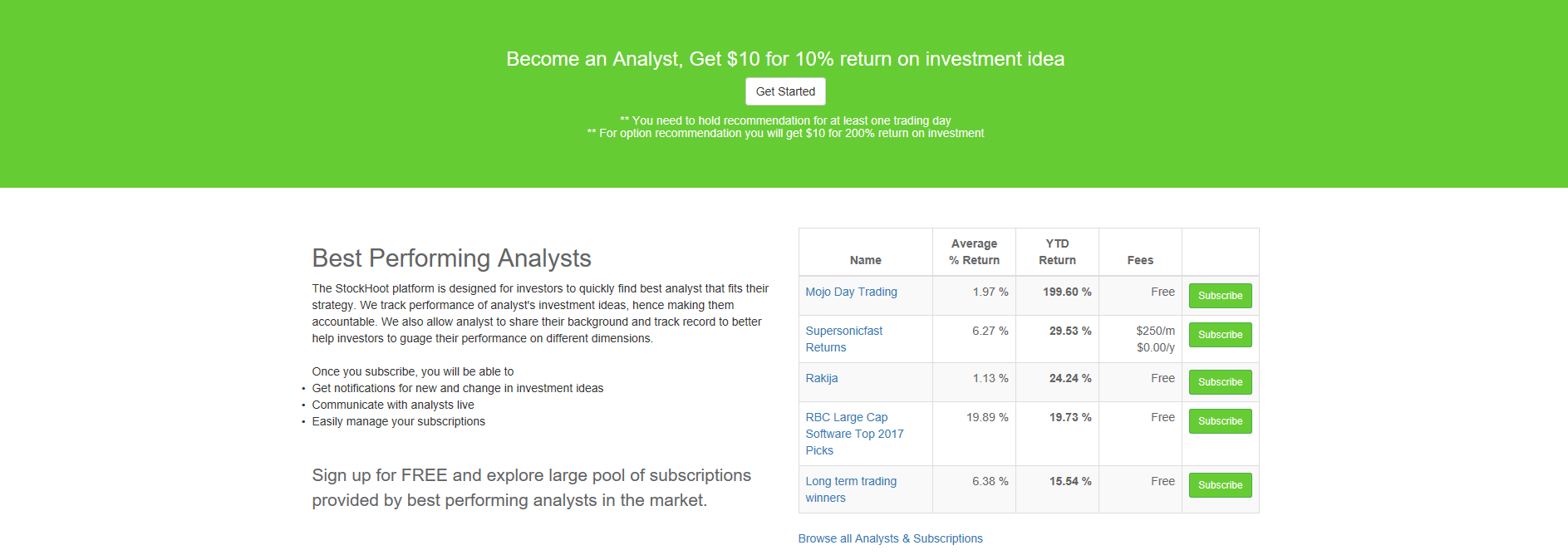This screenshot has height=555, width=1568.
Task: Click the 199.60 % YTD return cell
Action: (1067, 292)
